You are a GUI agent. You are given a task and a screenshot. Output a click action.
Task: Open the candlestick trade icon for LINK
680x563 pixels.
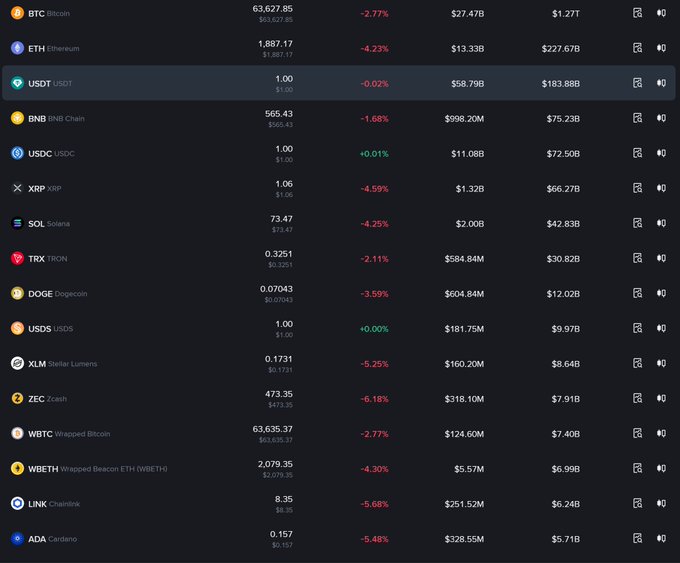(661, 504)
